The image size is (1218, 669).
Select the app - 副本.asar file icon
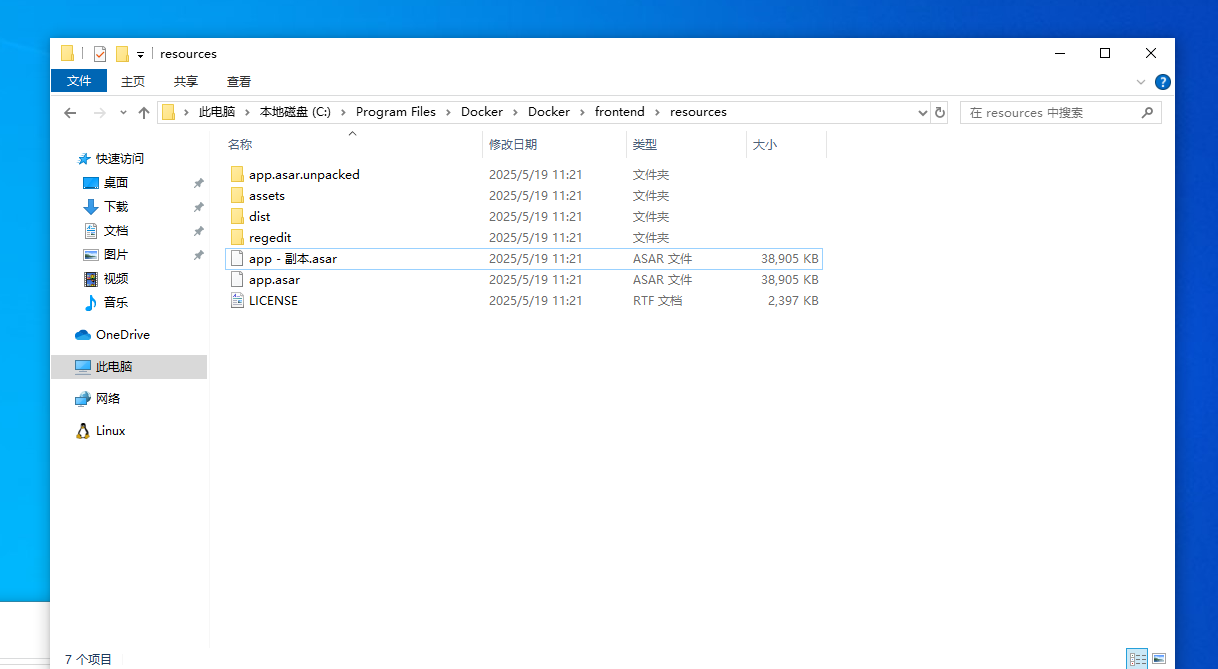(237, 259)
